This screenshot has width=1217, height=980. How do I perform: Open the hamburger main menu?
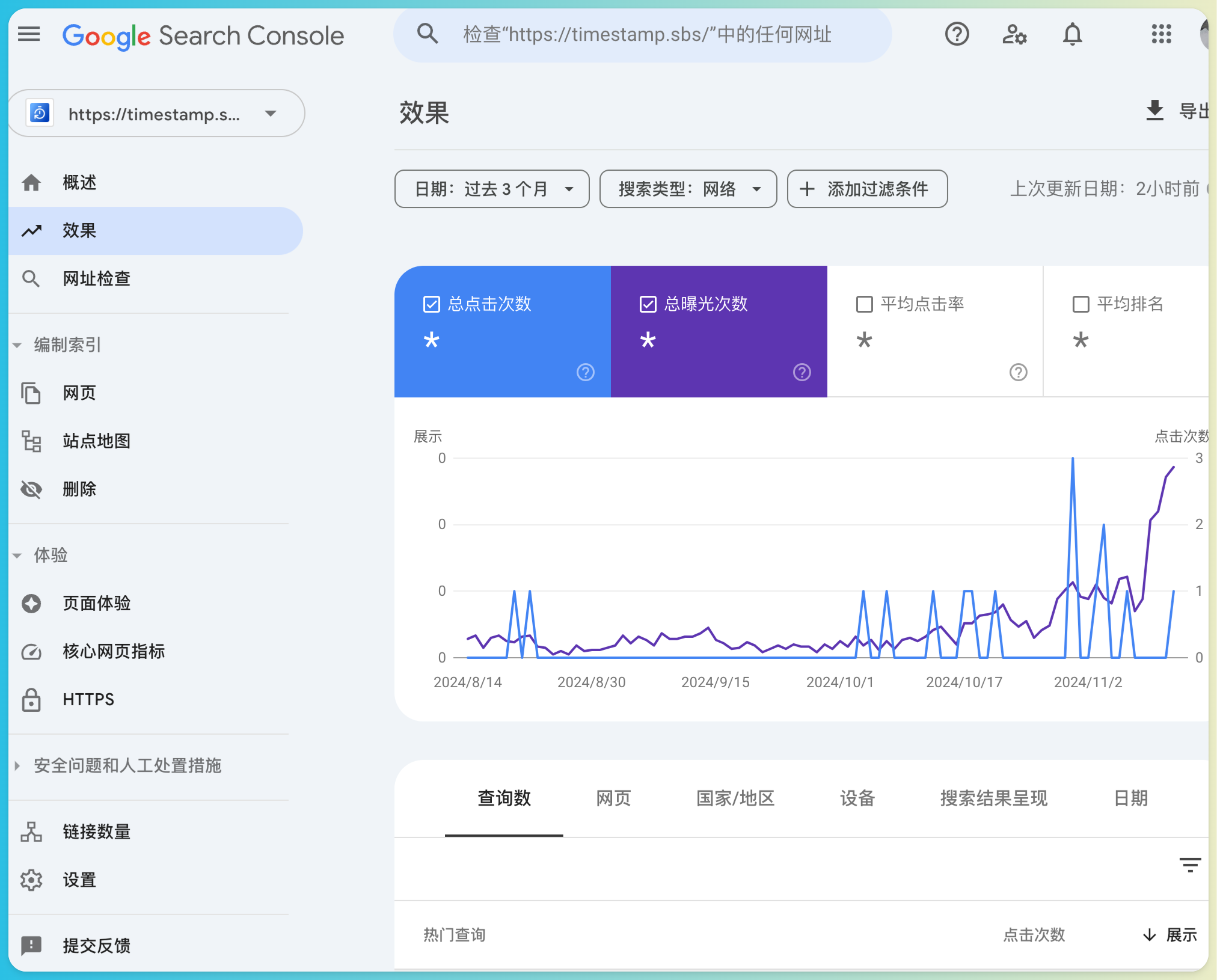[29, 35]
